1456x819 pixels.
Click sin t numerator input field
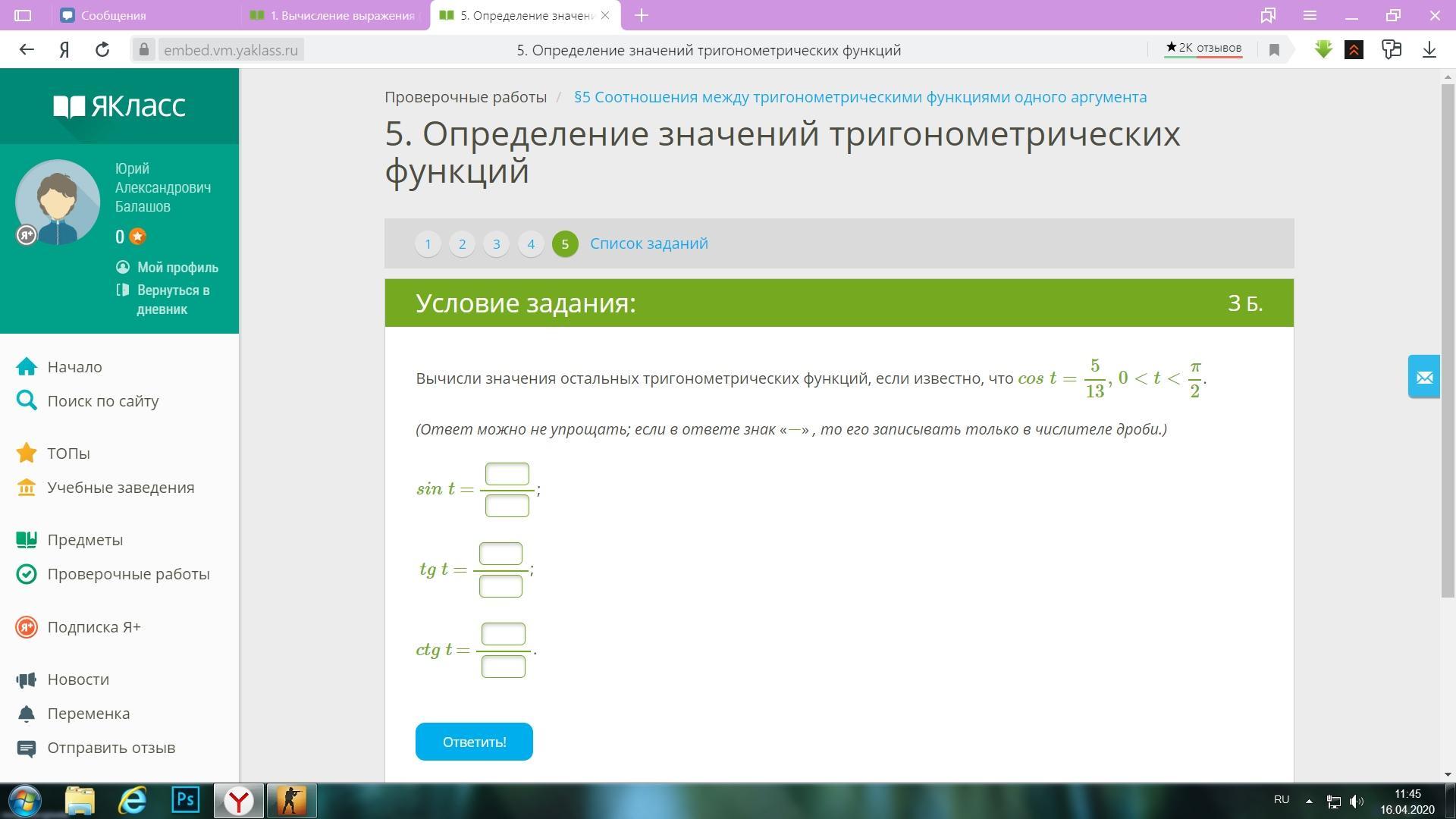pos(507,475)
